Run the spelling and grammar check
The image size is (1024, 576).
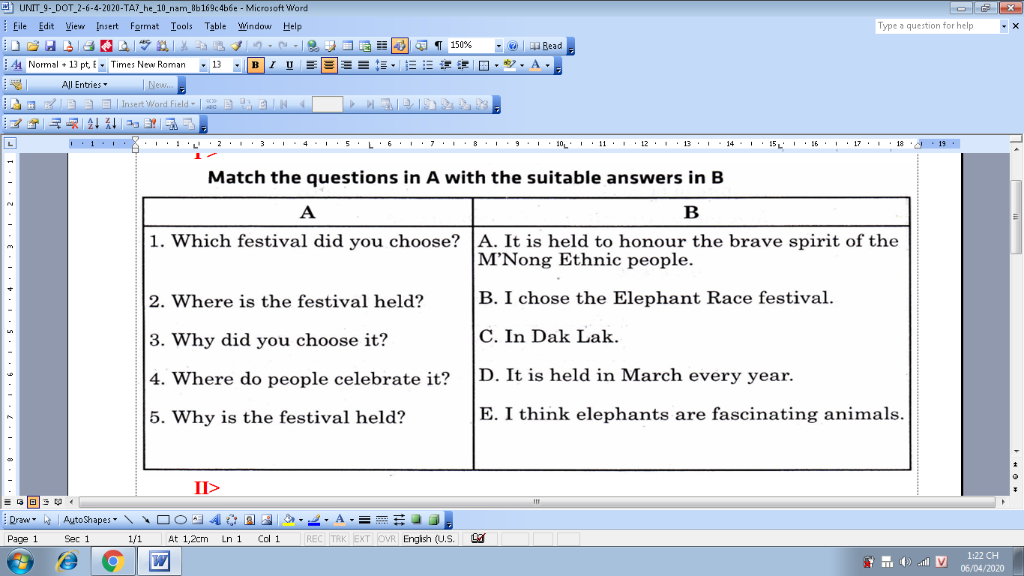[x=145, y=46]
